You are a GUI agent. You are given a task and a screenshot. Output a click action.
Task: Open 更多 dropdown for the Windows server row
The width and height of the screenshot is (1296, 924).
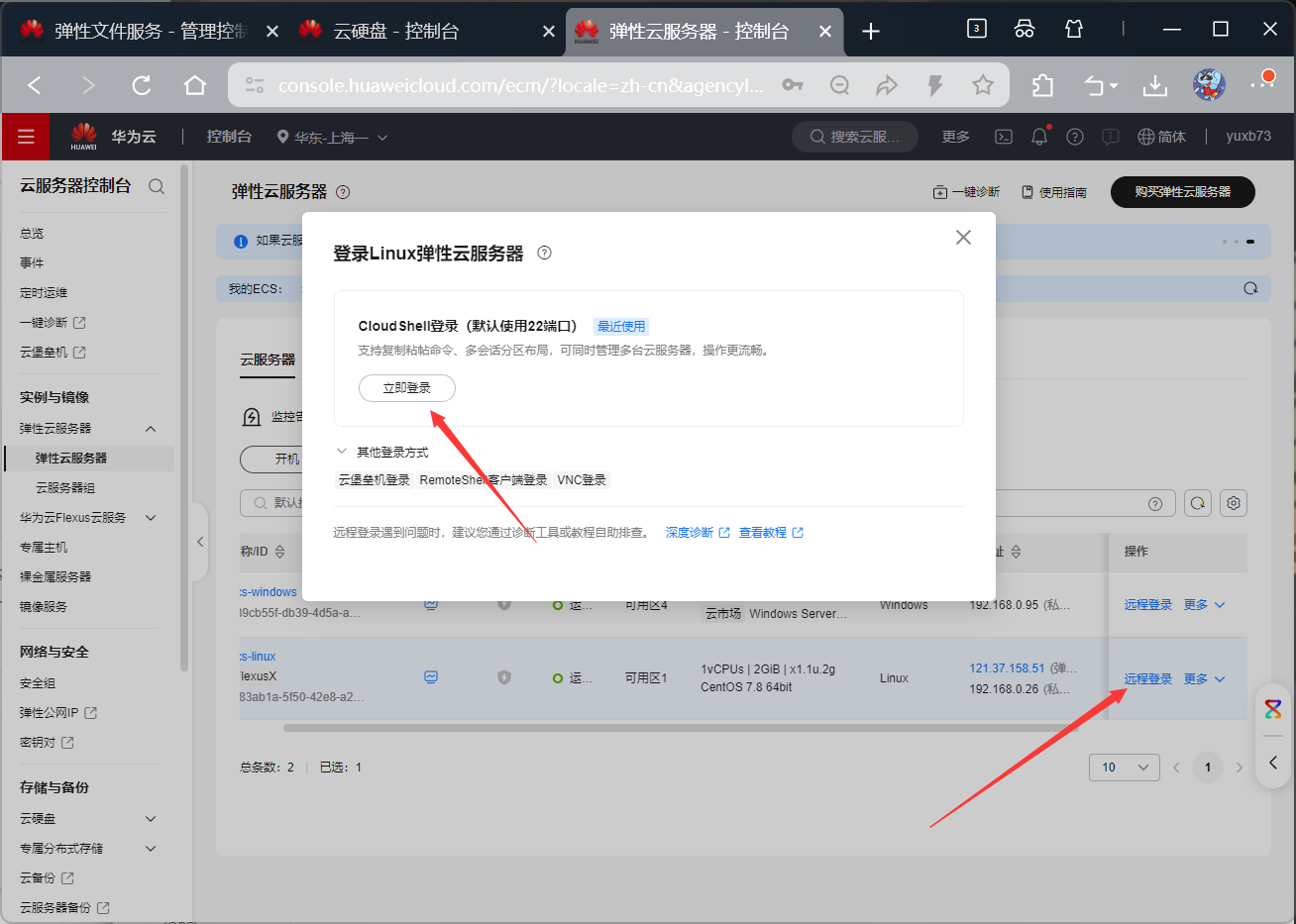tap(1204, 605)
